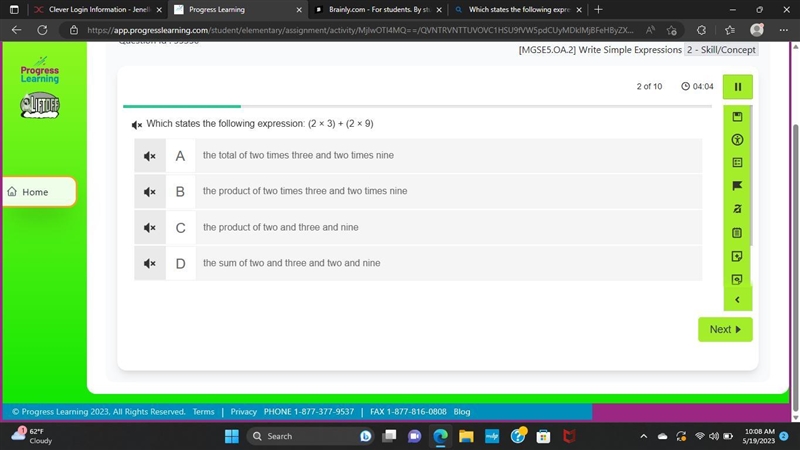Choose answer C product of two and three
Viewport: 800px width, 450px height.
(418, 228)
